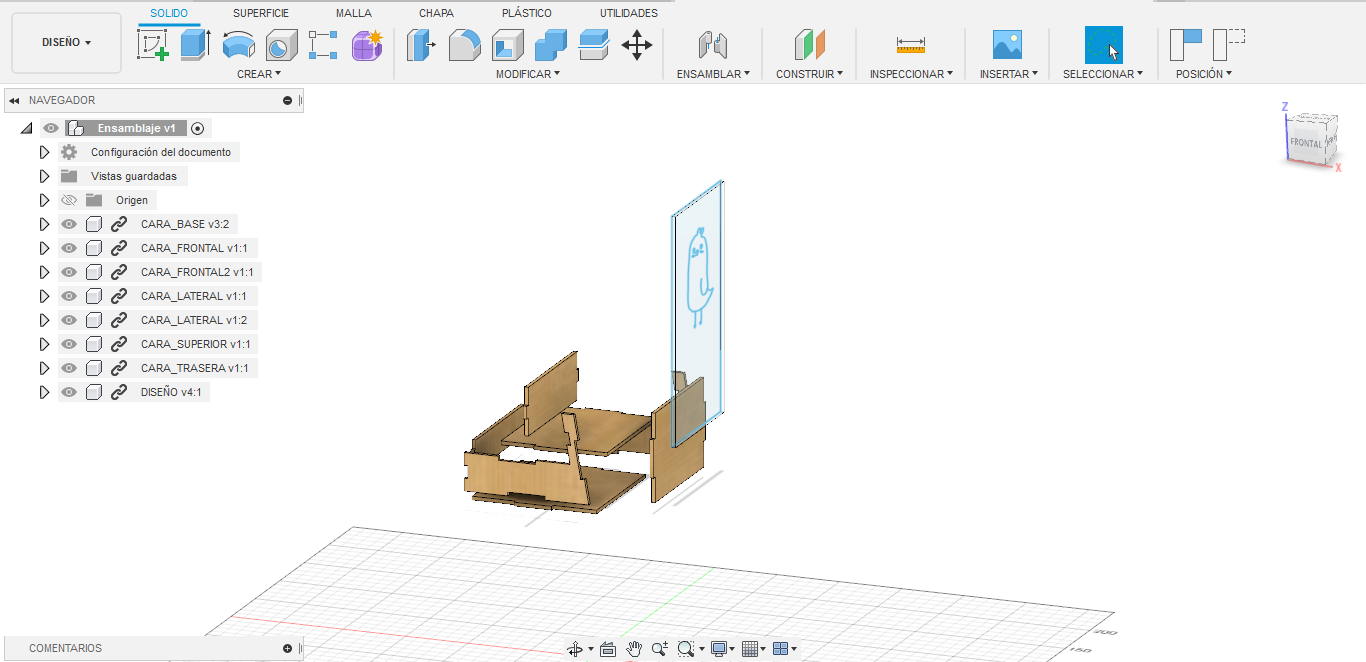Click the Measure icon in Inspeccionar
Image resolution: width=1366 pixels, height=662 pixels.
[911, 45]
